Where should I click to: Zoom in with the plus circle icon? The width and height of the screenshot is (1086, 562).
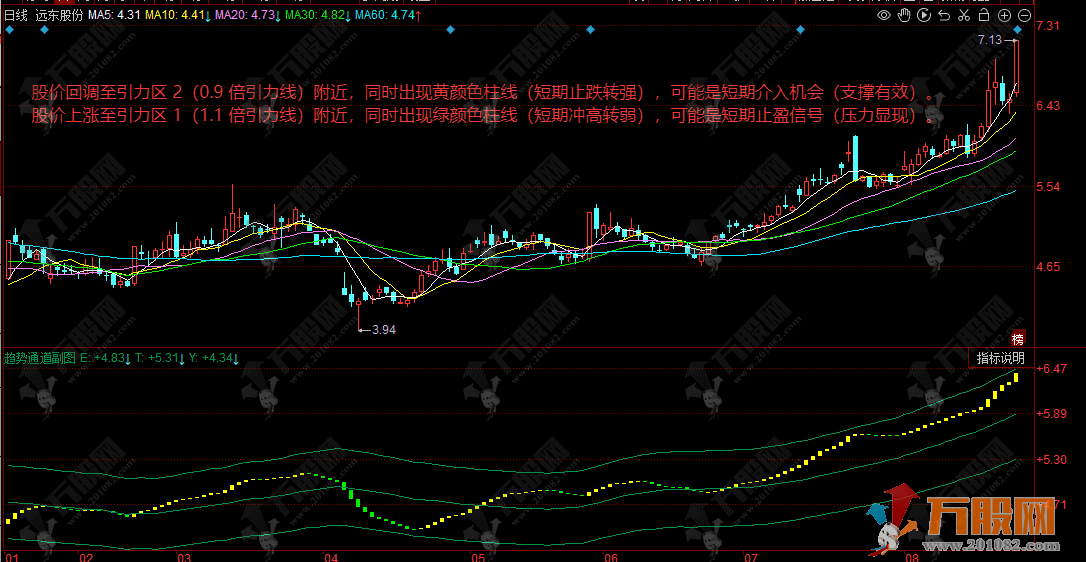[x=1005, y=15]
